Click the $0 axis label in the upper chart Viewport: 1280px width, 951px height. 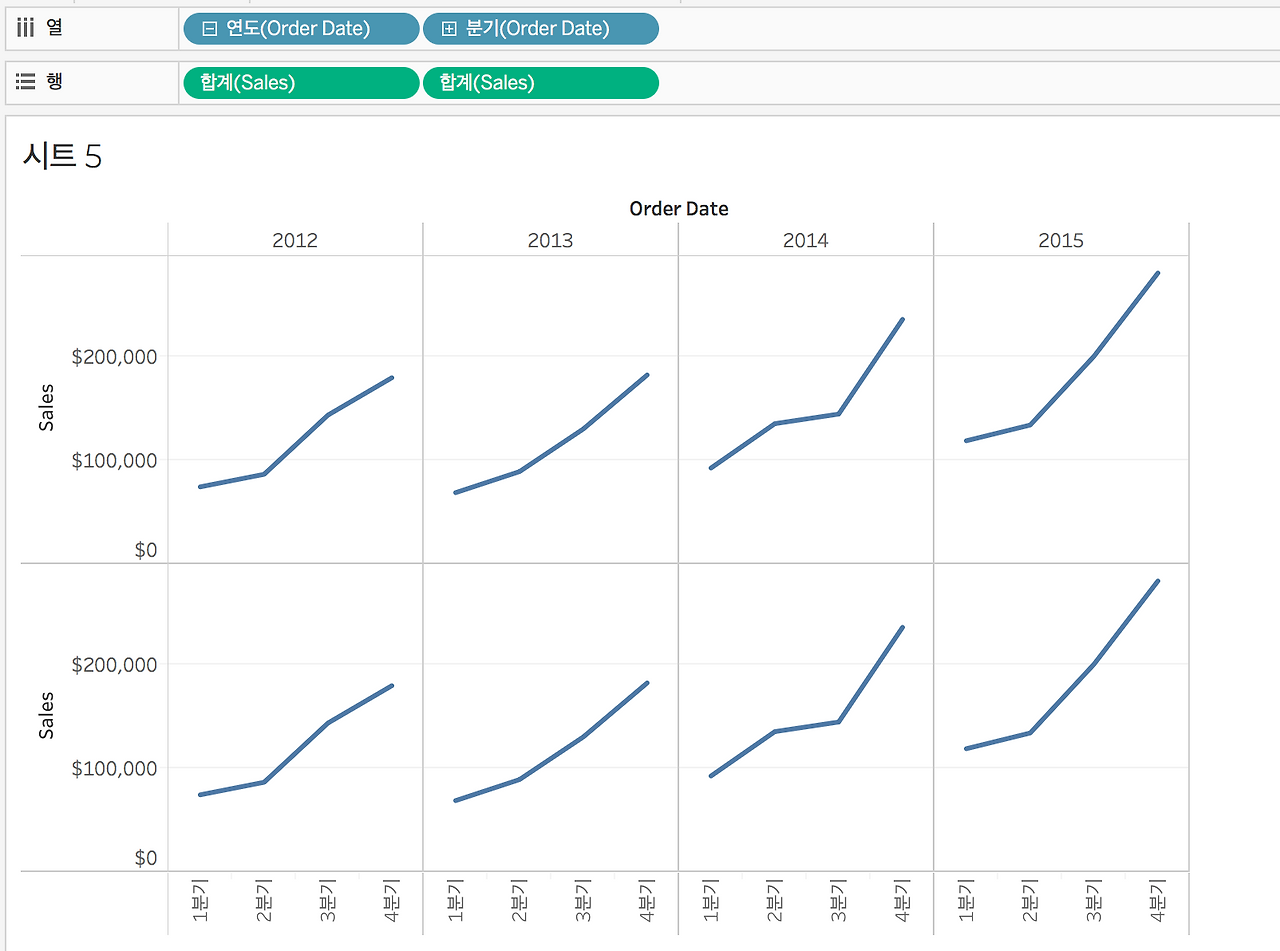(145, 550)
